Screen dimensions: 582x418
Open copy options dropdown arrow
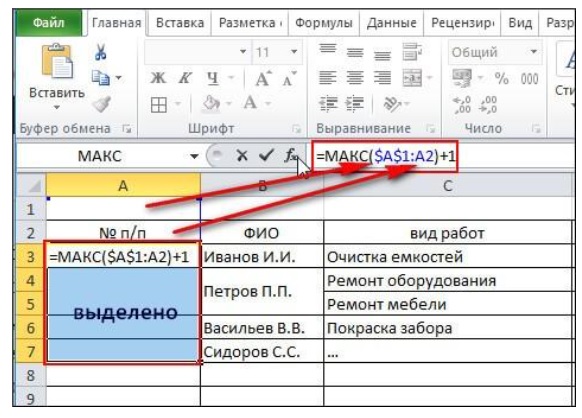(118, 78)
